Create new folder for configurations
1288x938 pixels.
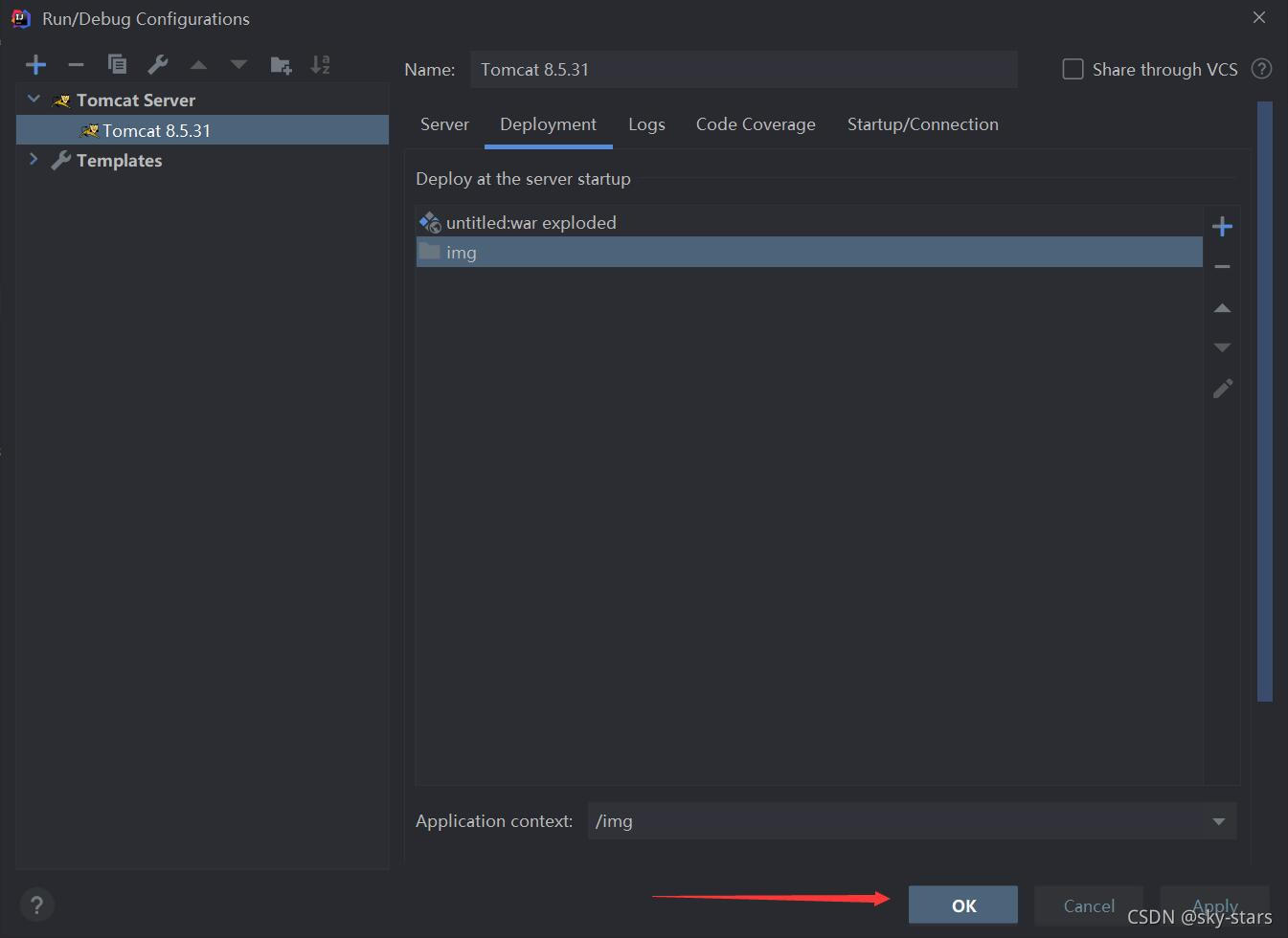click(x=281, y=65)
